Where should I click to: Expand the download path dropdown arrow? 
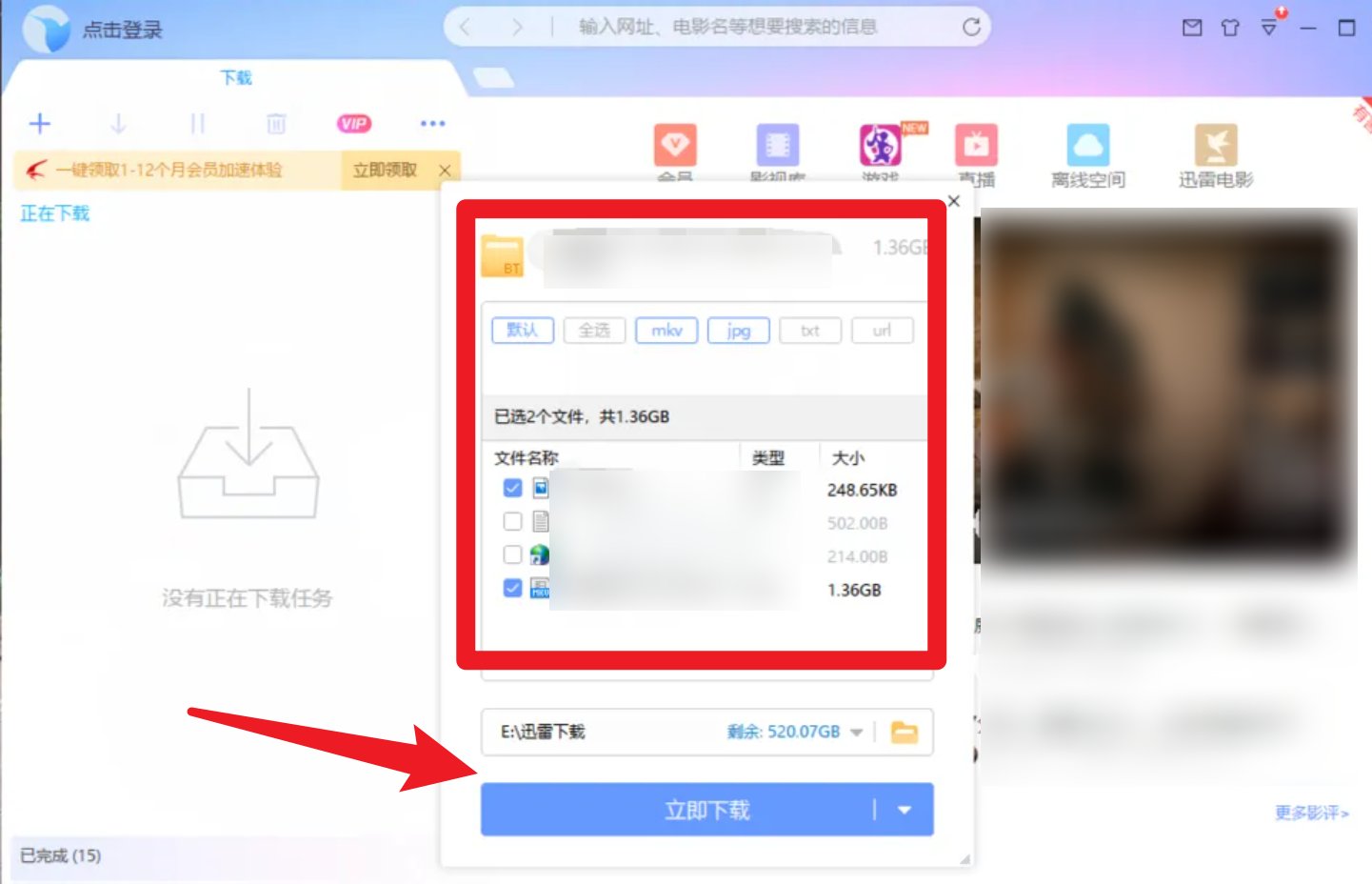click(858, 733)
